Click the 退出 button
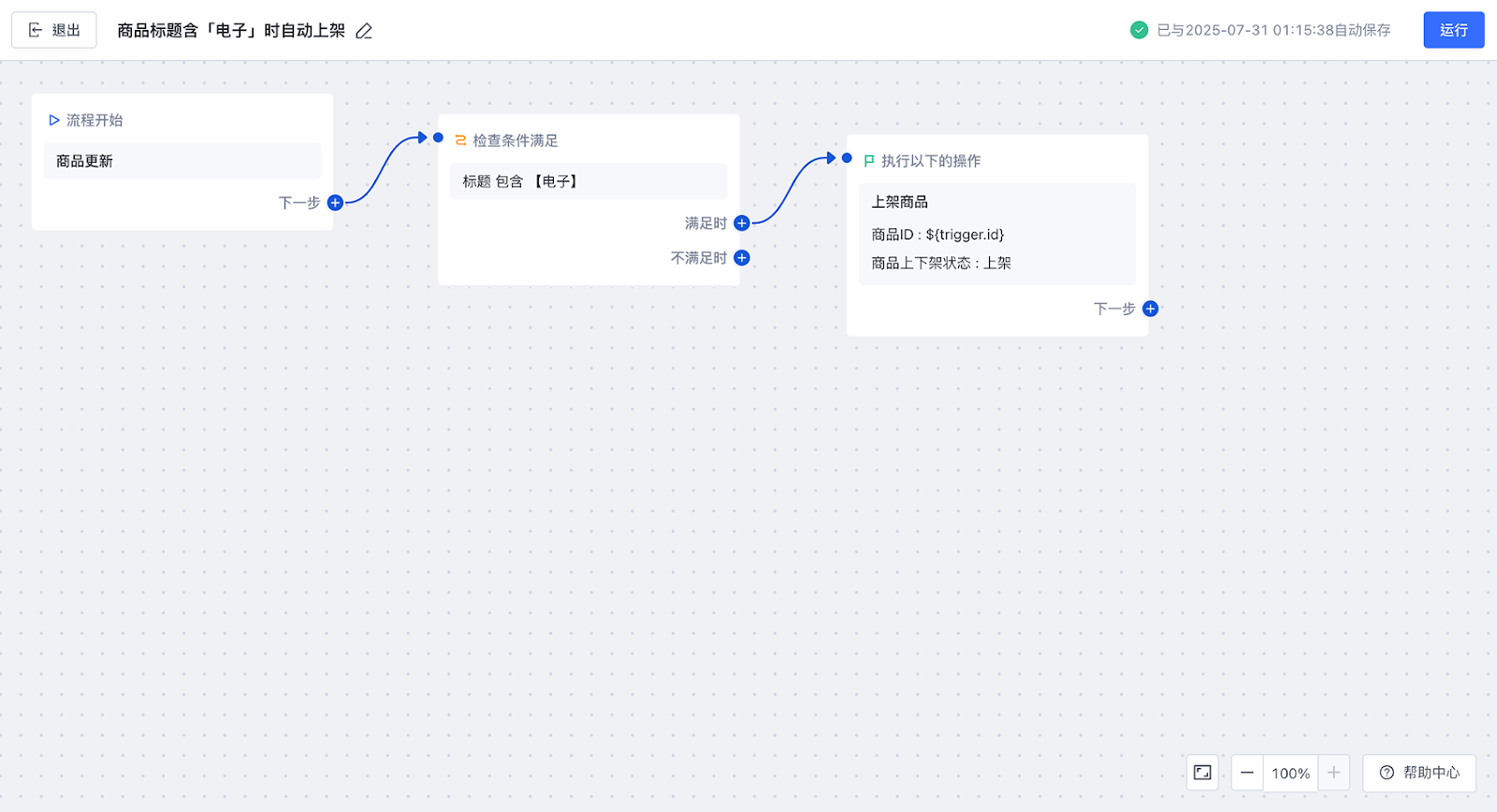This screenshot has height=812, width=1497. pyautogui.click(x=54, y=30)
